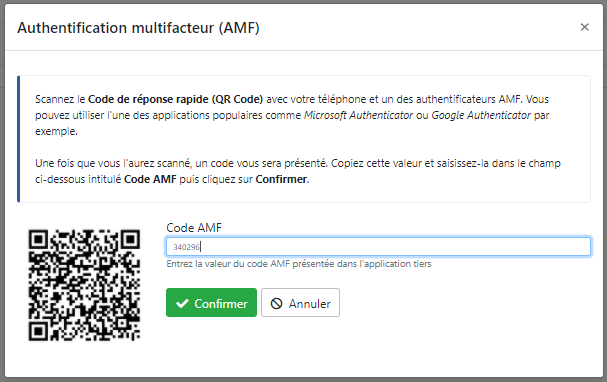Click the Code AMF field label
The height and width of the screenshot is (382, 607).
click(x=194, y=228)
